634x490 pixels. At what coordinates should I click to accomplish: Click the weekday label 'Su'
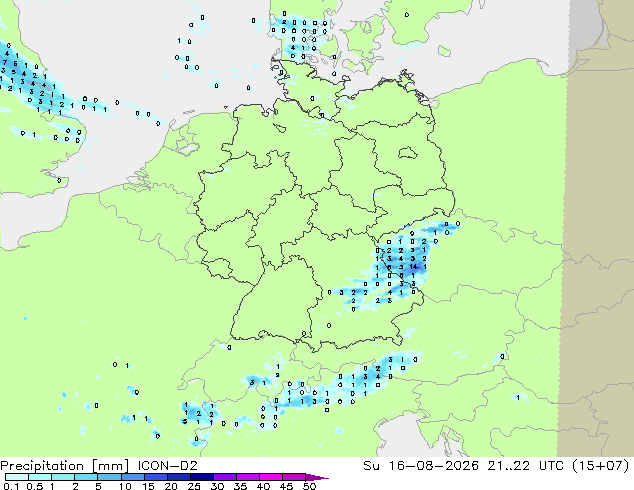(371, 466)
